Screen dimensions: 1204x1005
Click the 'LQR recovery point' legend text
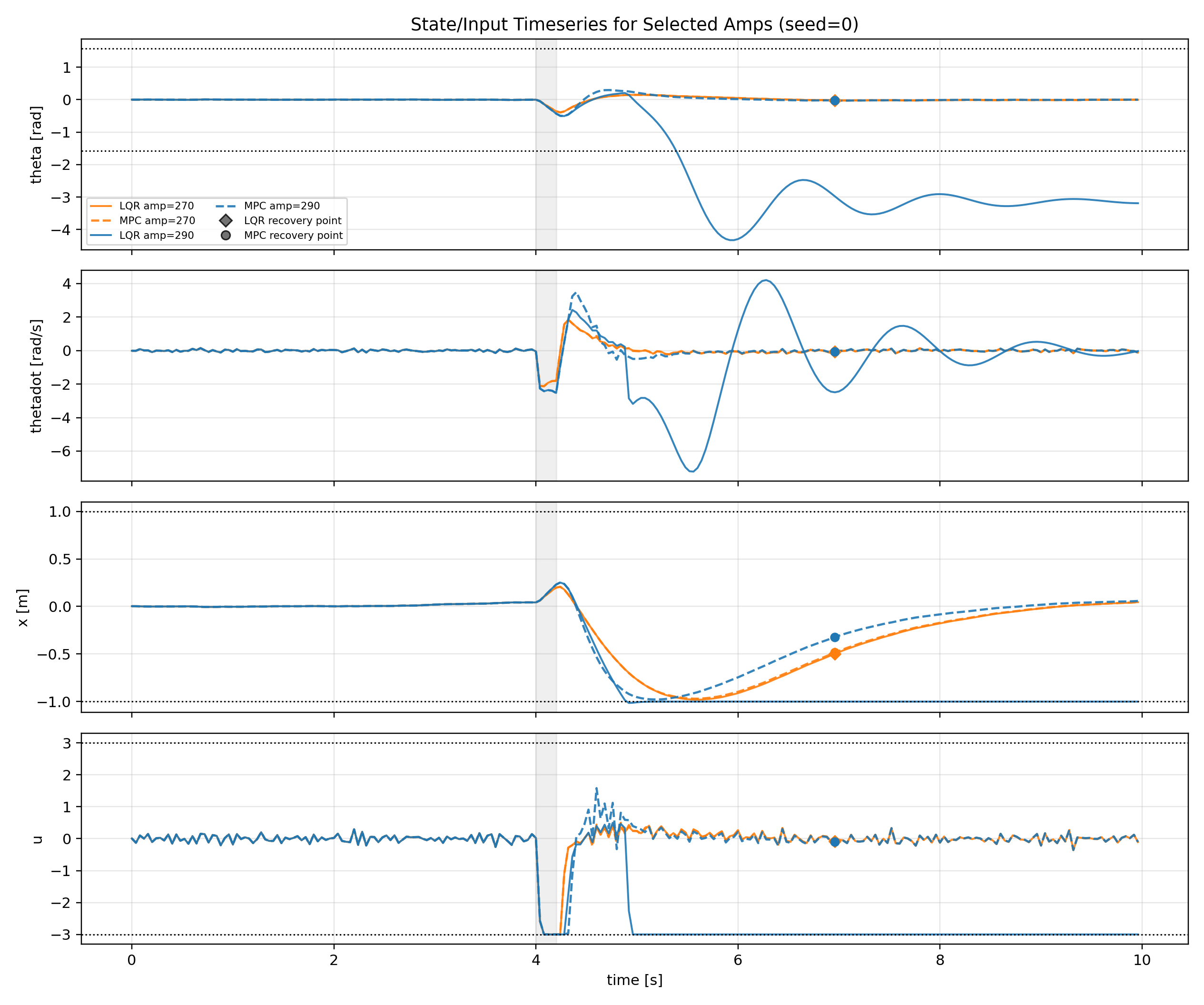tap(292, 221)
